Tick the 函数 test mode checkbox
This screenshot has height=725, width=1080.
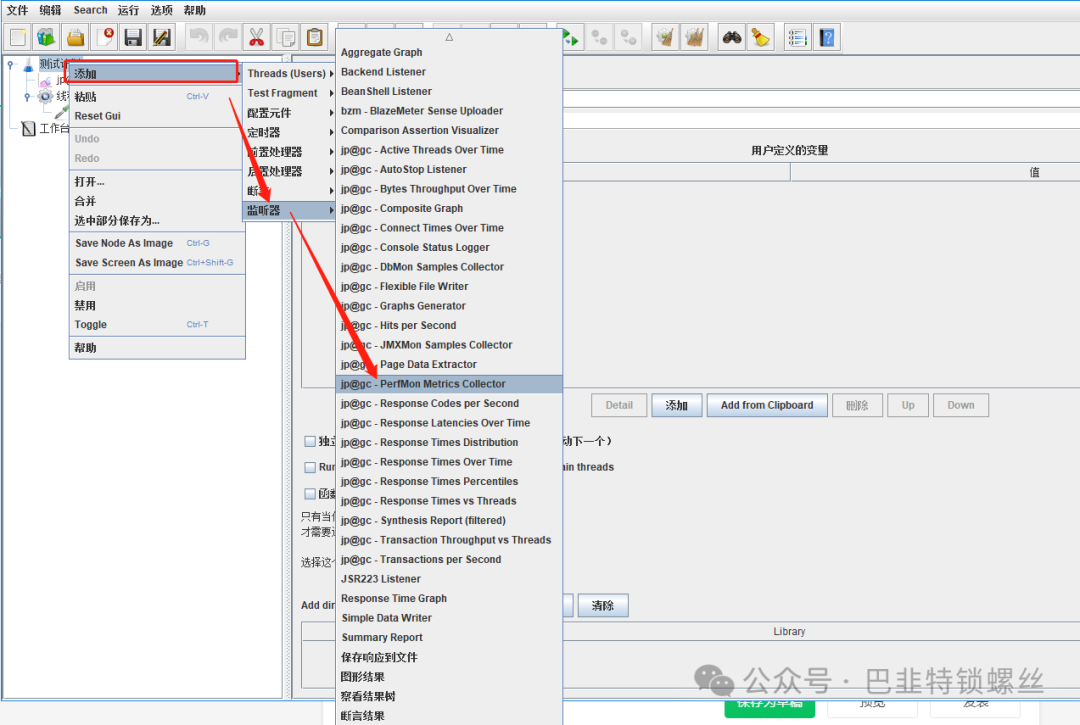[310, 494]
